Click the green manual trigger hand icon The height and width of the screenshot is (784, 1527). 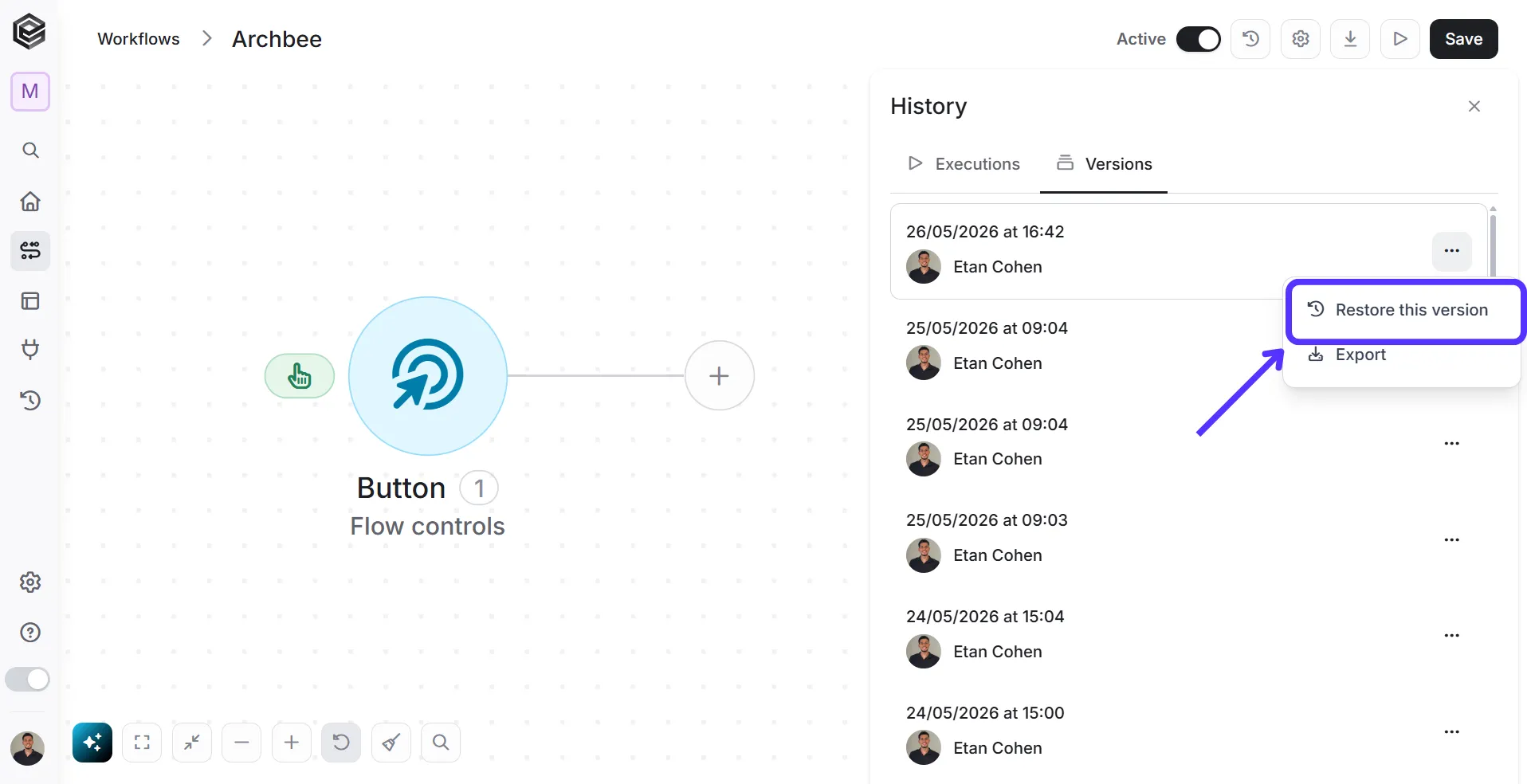(300, 376)
